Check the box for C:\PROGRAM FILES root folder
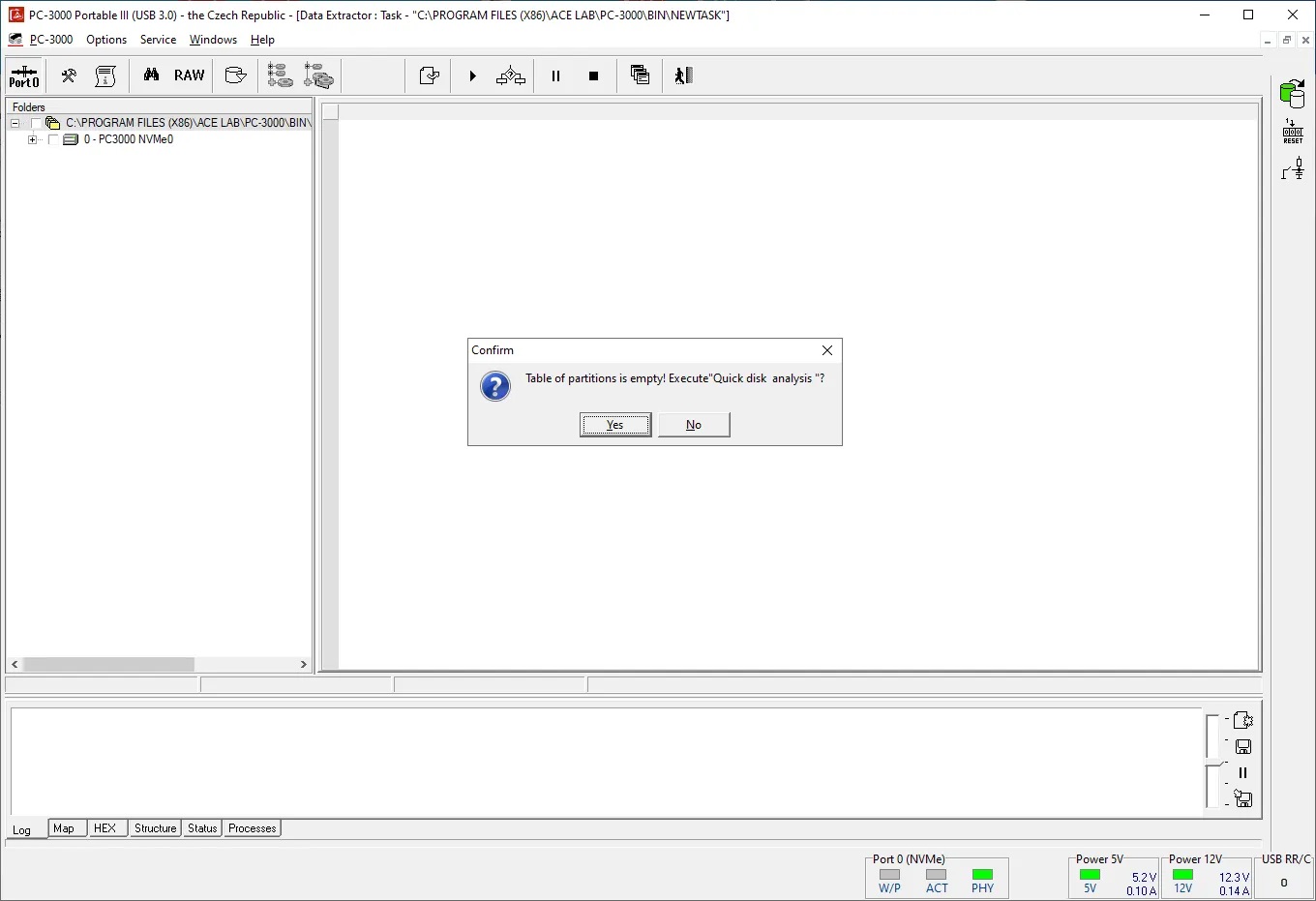This screenshot has width=1316, height=901. [37, 124]
